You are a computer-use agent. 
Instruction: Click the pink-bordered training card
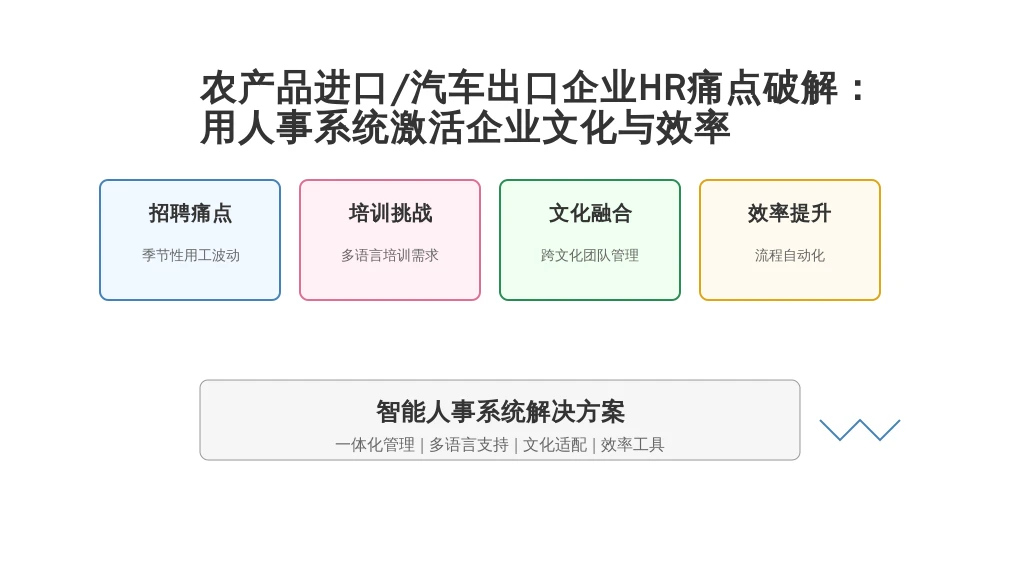[390, 280]
